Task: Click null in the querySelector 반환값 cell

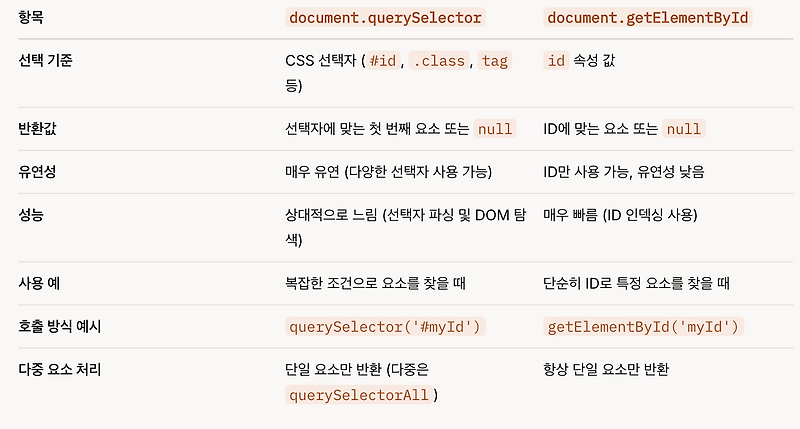Action: [x=495, y=129]
